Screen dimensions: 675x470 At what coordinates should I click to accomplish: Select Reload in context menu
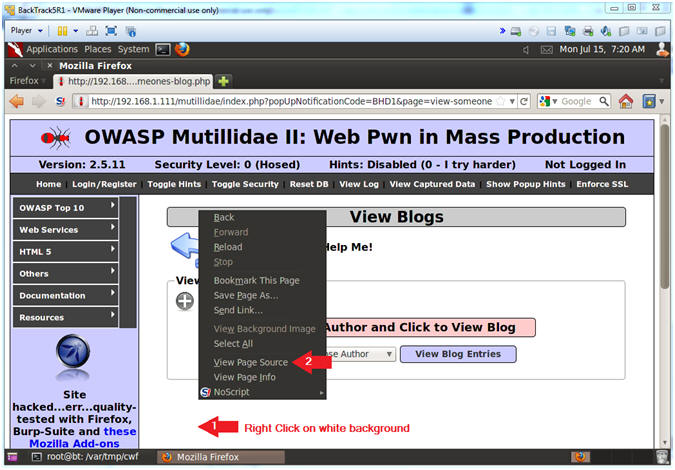pos(262,247)
